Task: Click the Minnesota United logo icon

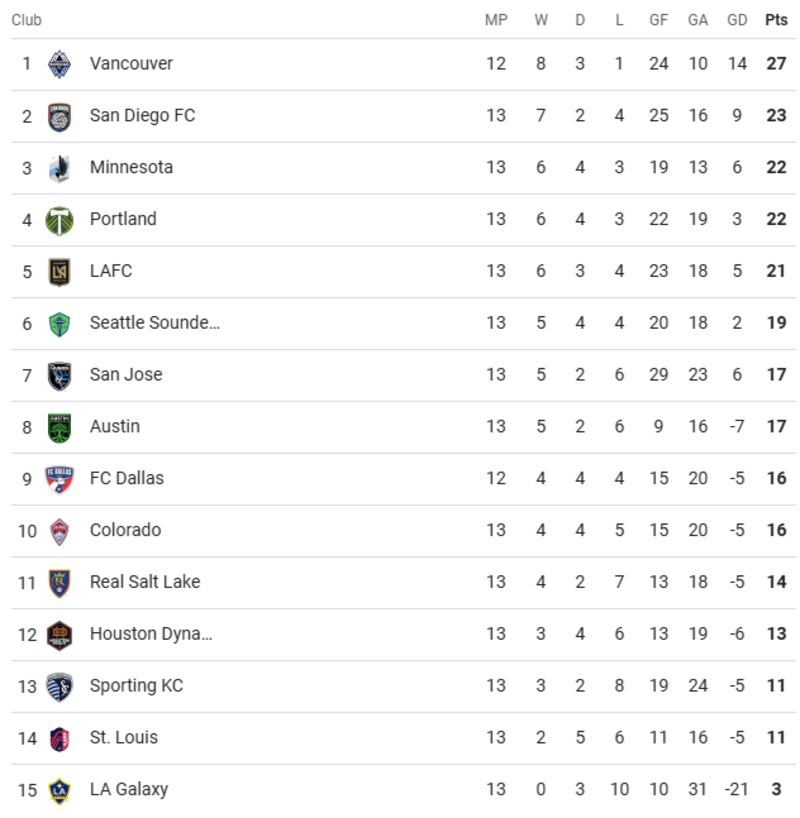Action: click(60, 168)
